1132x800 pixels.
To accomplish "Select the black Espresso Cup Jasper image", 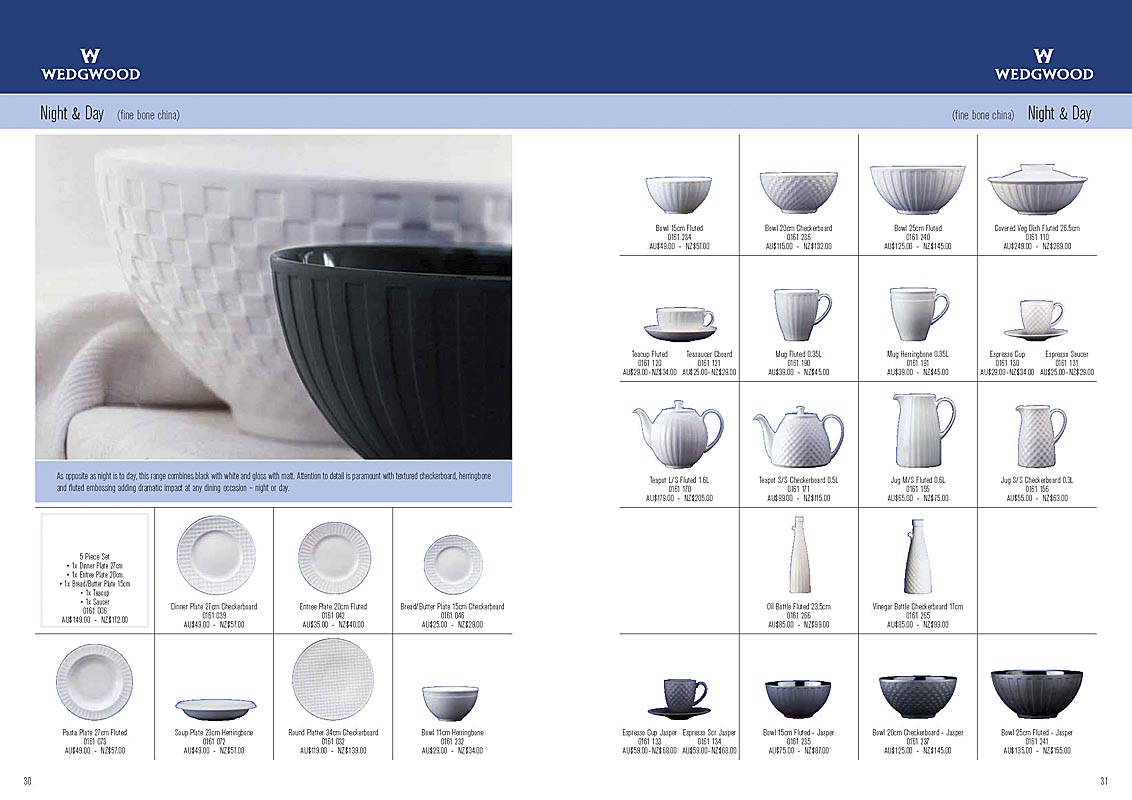I will pos(680,696).
